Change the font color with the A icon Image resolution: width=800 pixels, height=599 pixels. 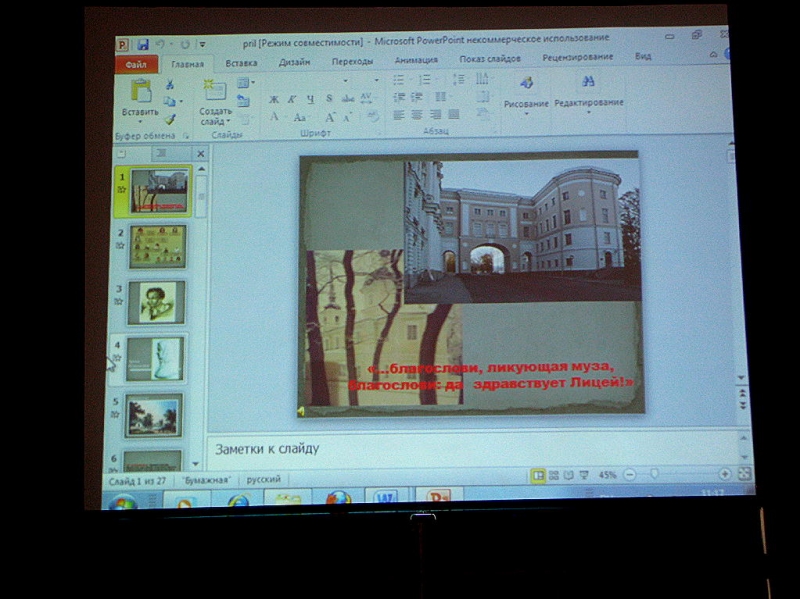coord(274,117)
